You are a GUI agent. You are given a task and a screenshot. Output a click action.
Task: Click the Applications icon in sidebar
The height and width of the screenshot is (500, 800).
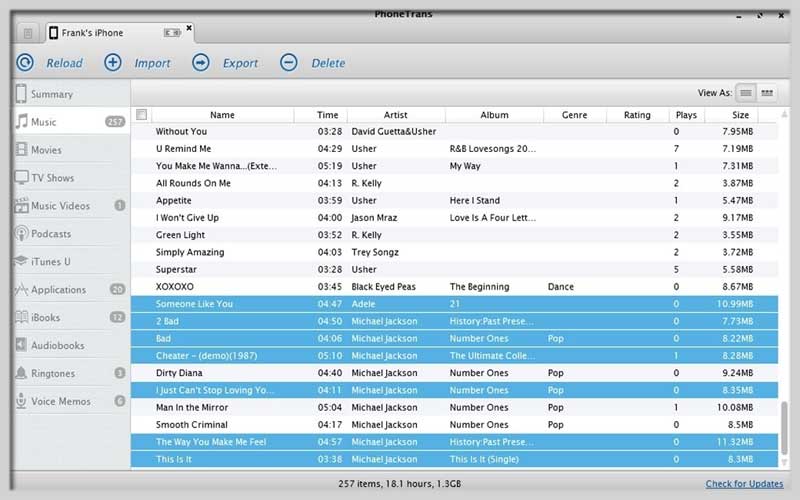click(x=21, y=289)
